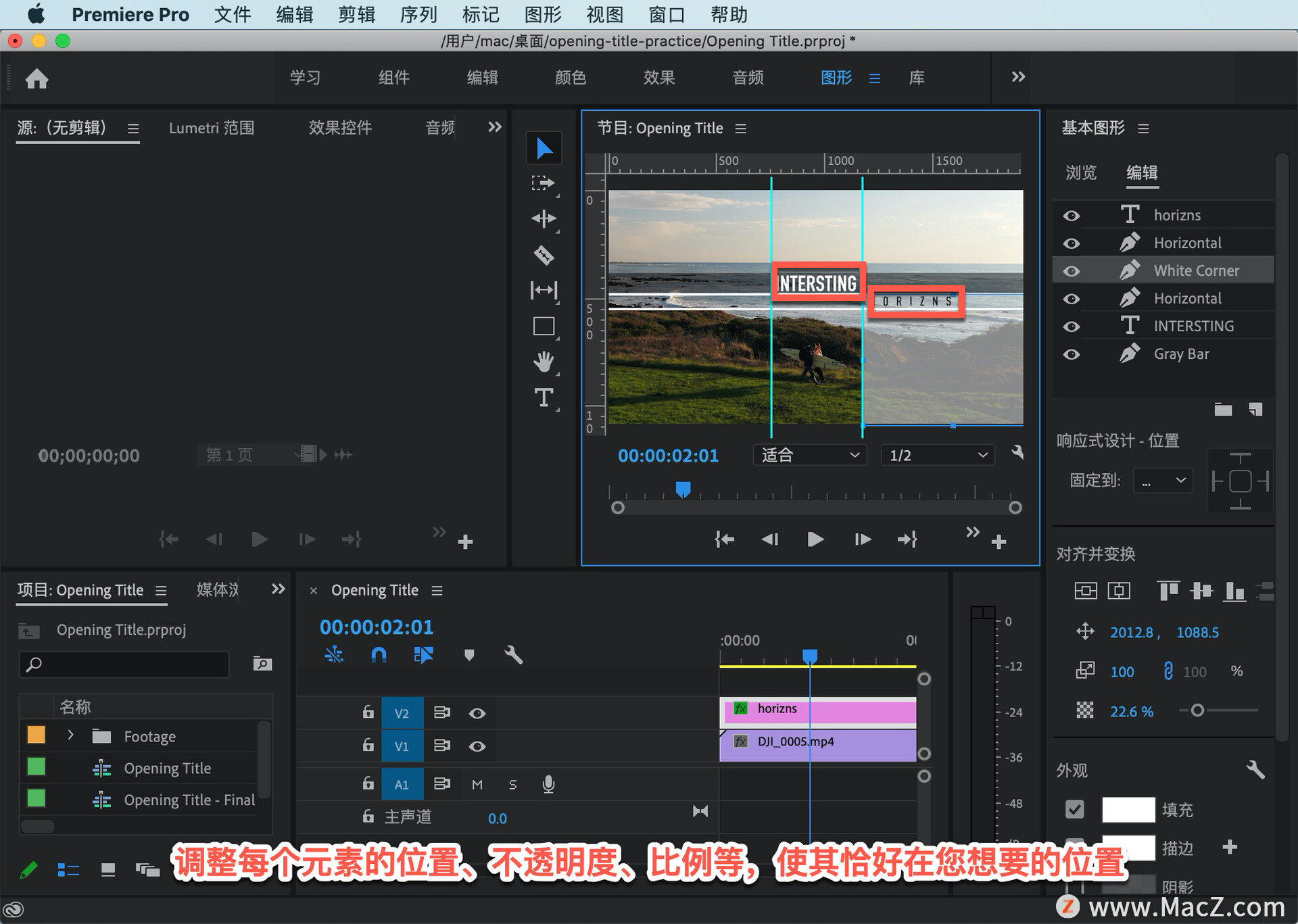Play the program monitor
This screenshot has height=924, width=1298.
[x=815, y=539]
